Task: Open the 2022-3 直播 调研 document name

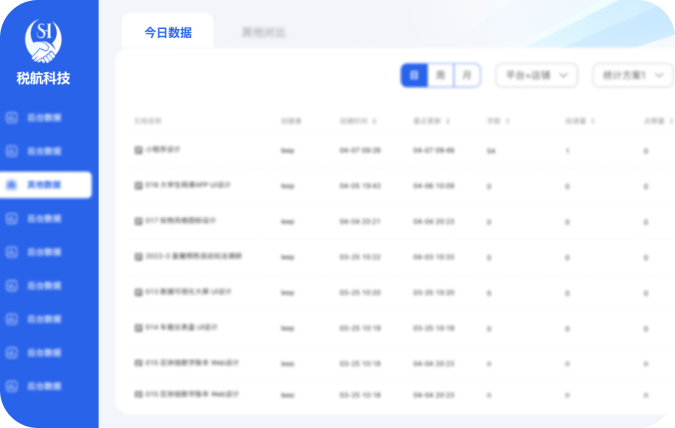Action: pyautogui.click(x=194, y=256)
